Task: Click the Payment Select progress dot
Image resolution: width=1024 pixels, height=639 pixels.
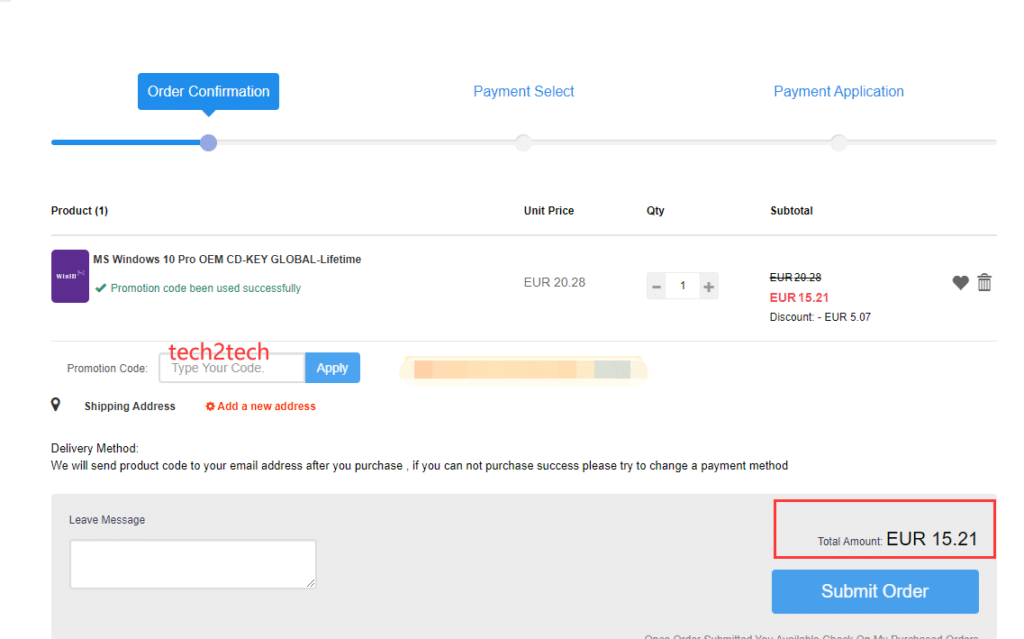Action: (523, 143)
